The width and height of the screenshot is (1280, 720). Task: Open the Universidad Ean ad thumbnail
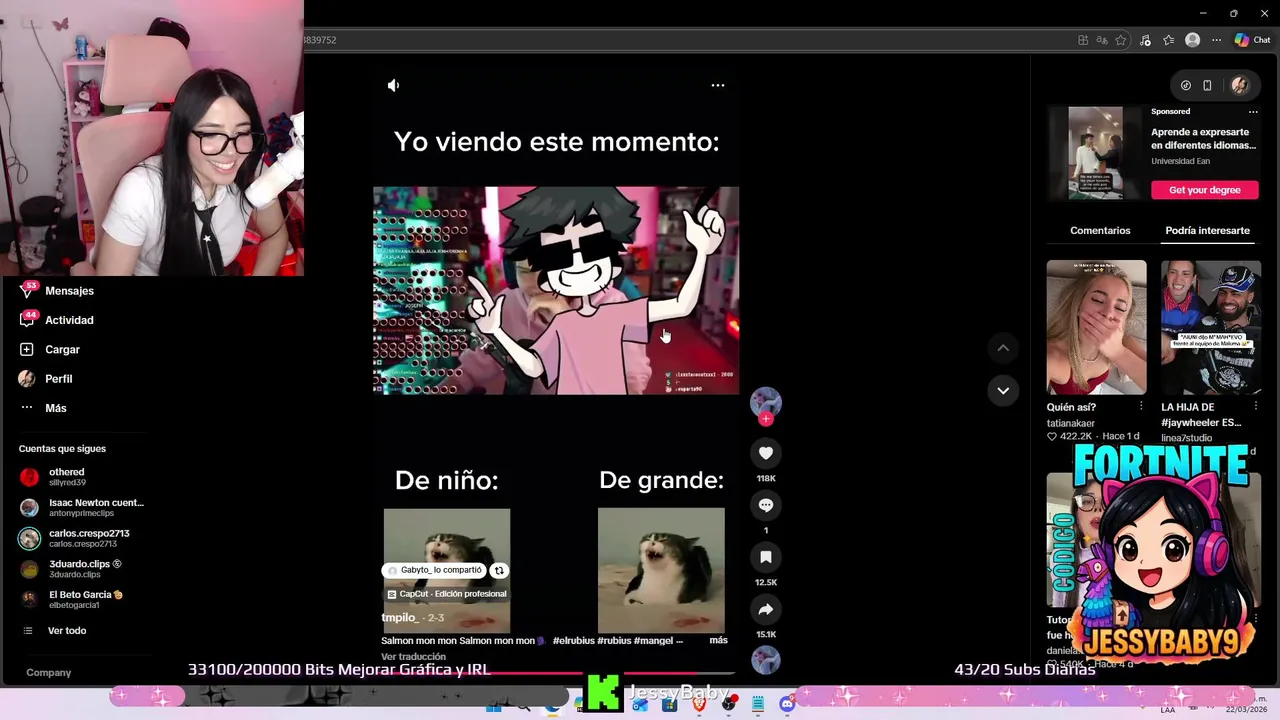pos(1095,153)
